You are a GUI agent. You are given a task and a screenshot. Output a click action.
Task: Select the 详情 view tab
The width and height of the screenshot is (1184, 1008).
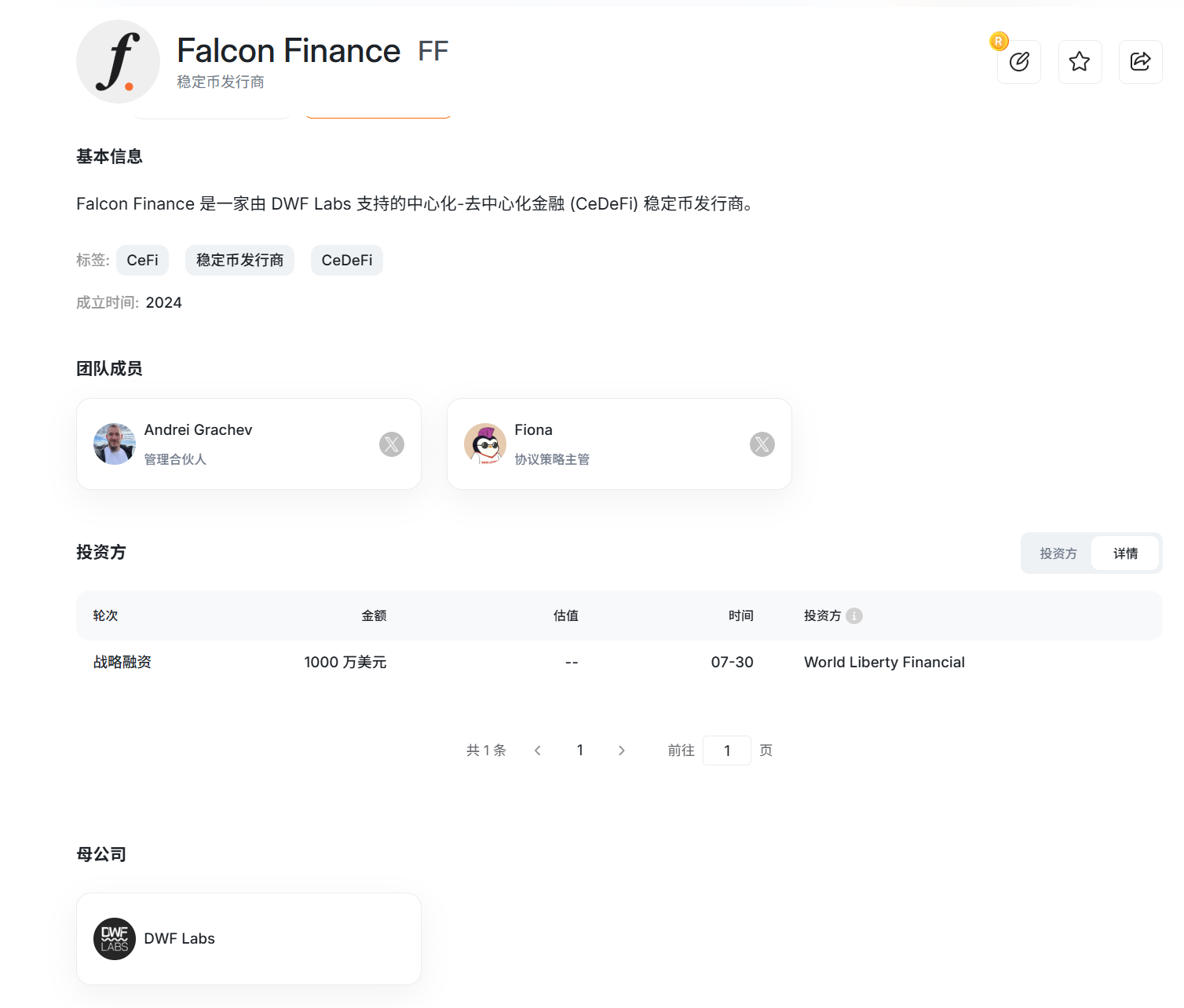[x=1125, y=553]
